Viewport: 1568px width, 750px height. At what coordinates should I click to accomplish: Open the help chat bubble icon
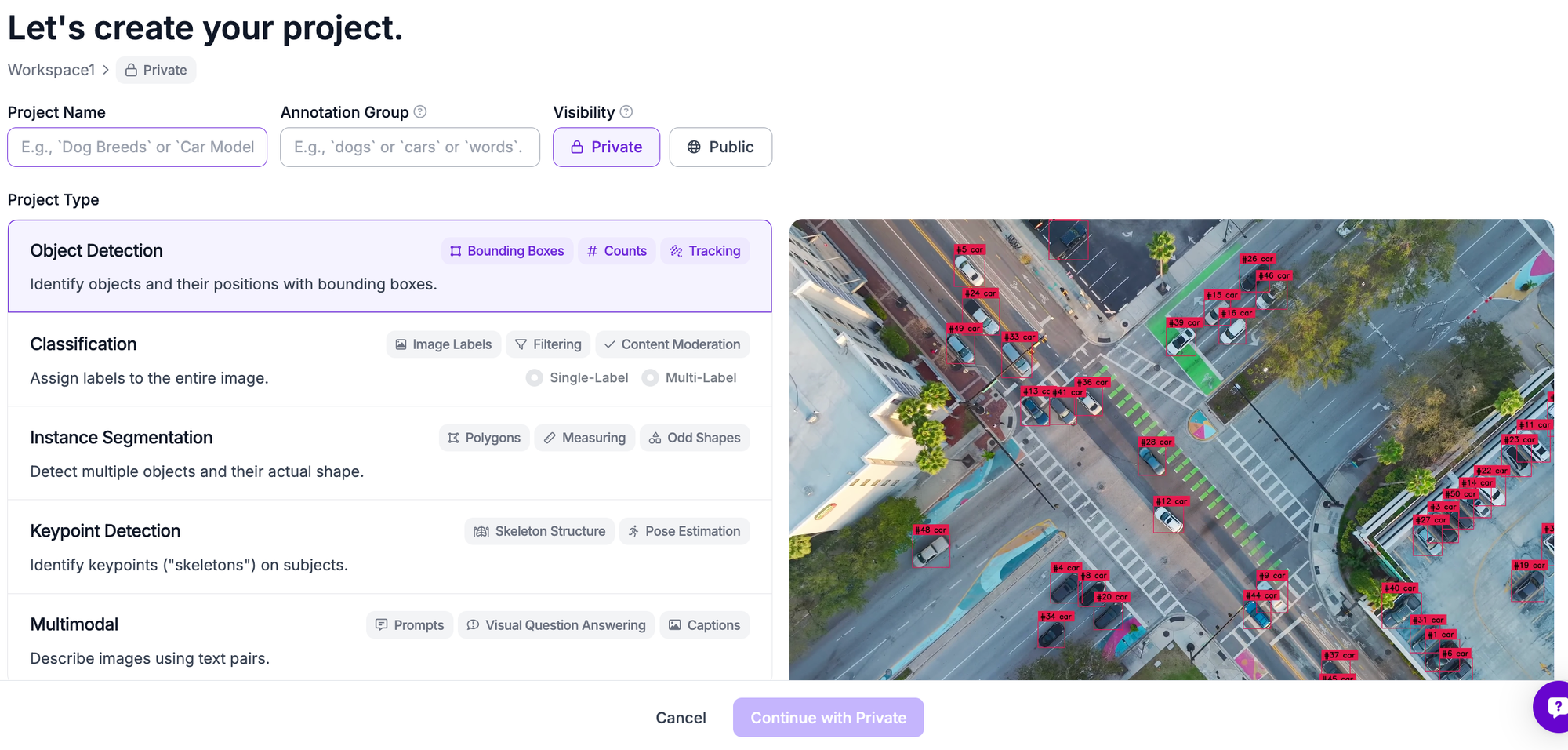pos(1554,706)
